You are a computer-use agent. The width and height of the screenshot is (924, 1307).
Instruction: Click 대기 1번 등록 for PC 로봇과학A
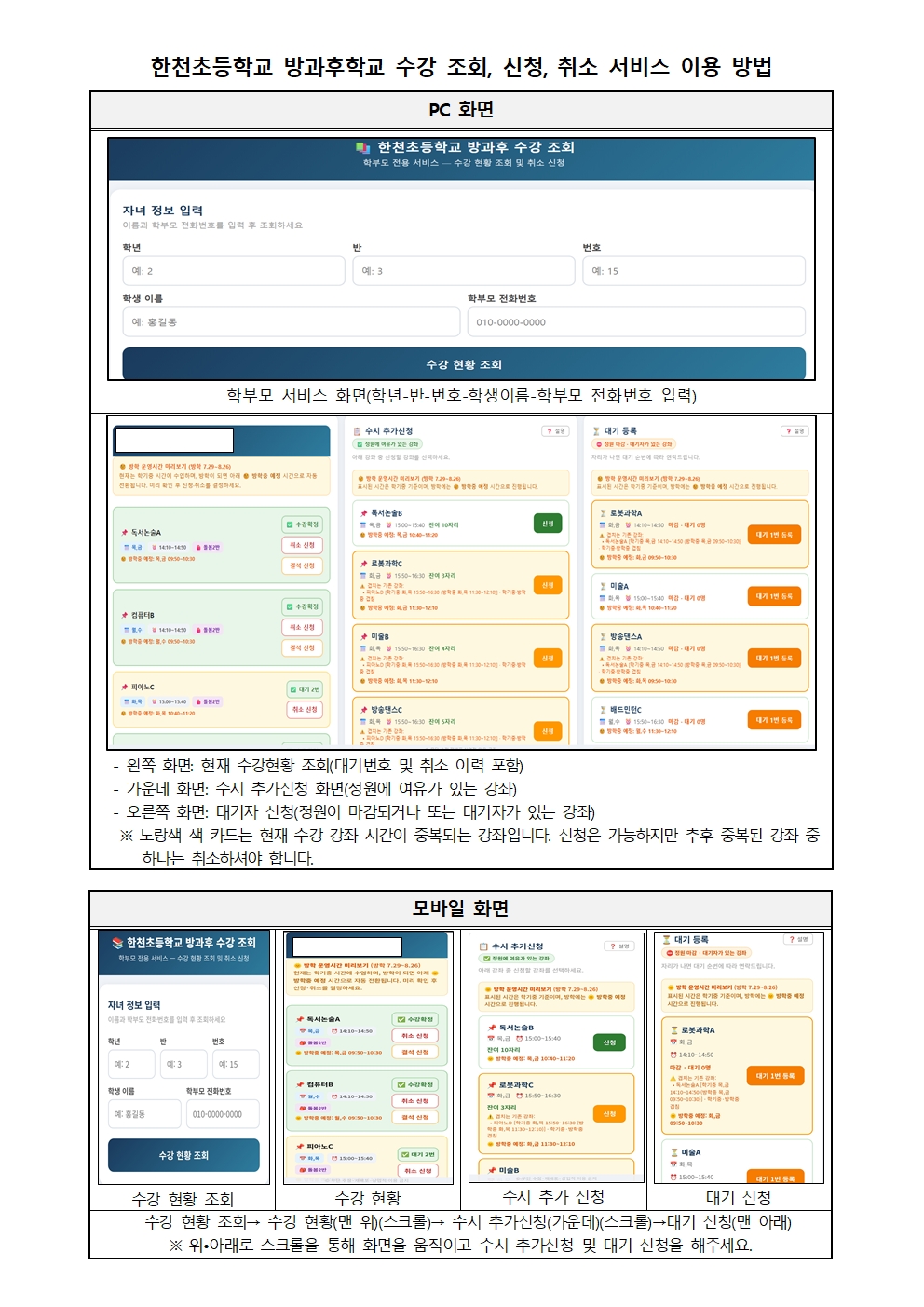click(774, 535)
